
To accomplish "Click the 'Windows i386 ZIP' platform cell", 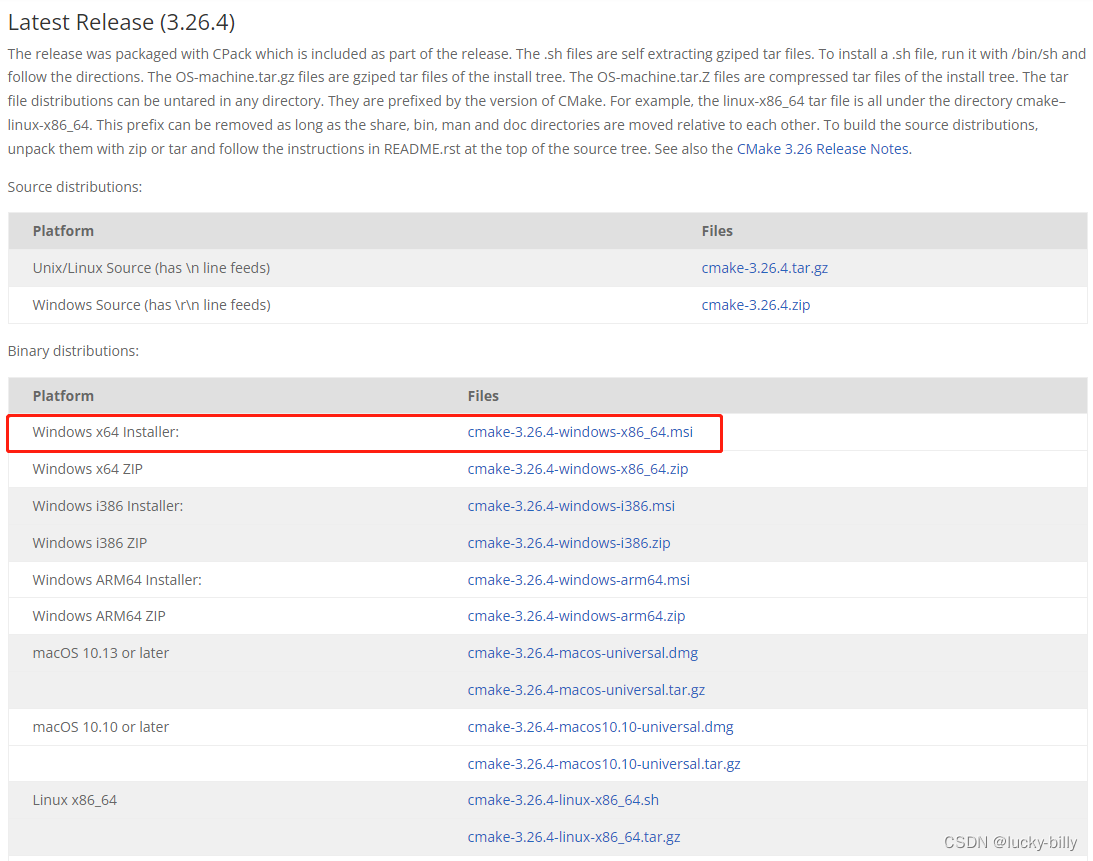I will [89, 543].
